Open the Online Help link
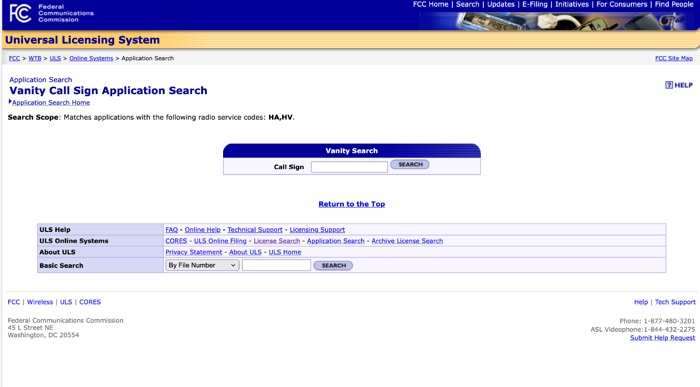 [203, 230]
